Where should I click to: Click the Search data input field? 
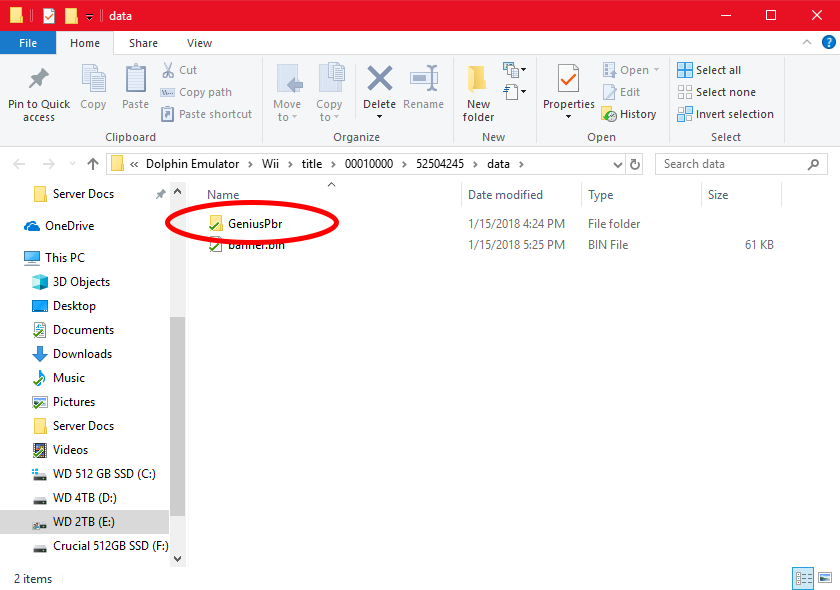tap(735, 164)
